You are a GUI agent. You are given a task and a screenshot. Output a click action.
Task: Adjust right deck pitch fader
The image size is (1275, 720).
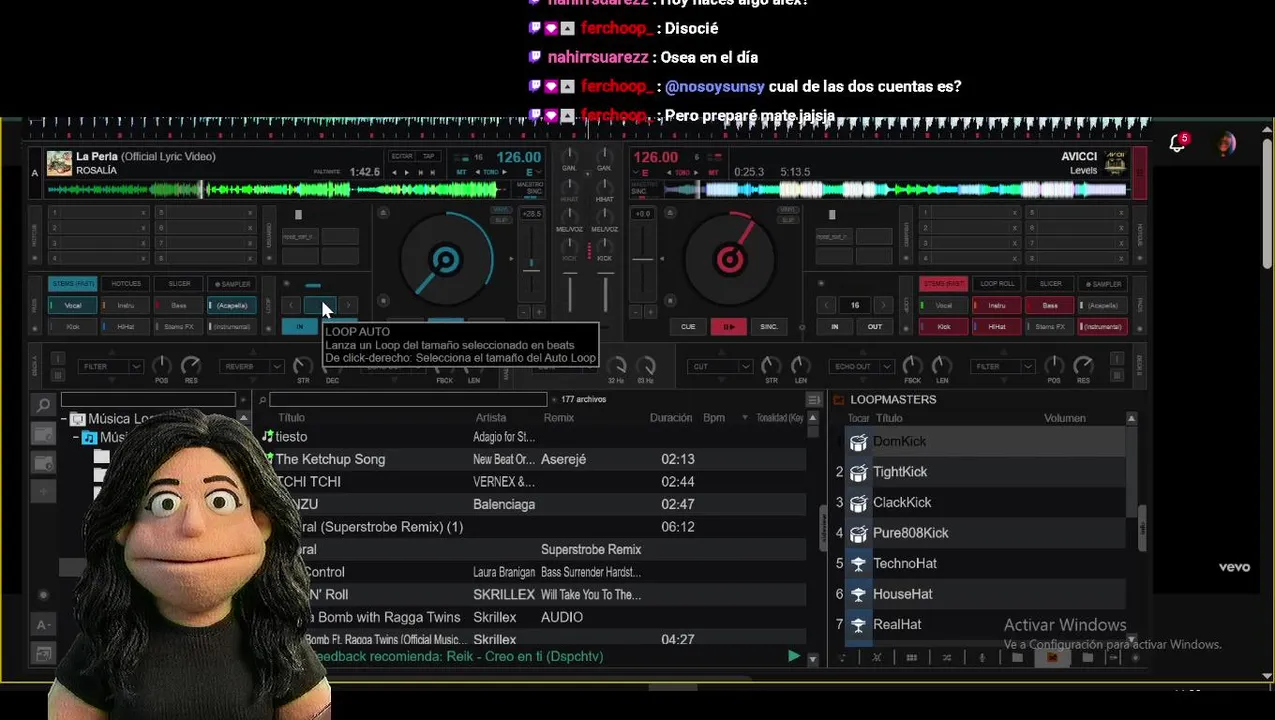(x=645, y=260)
